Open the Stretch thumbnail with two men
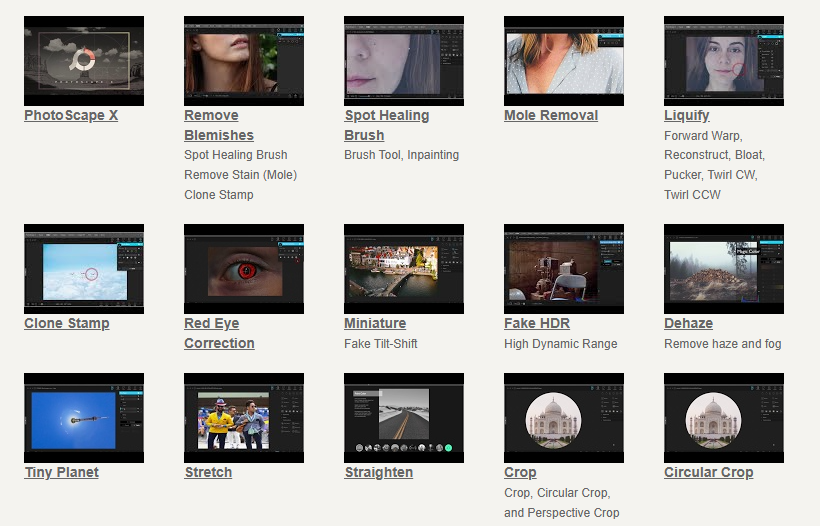Viewport: 820px width, 526px height. pos(244,418)
